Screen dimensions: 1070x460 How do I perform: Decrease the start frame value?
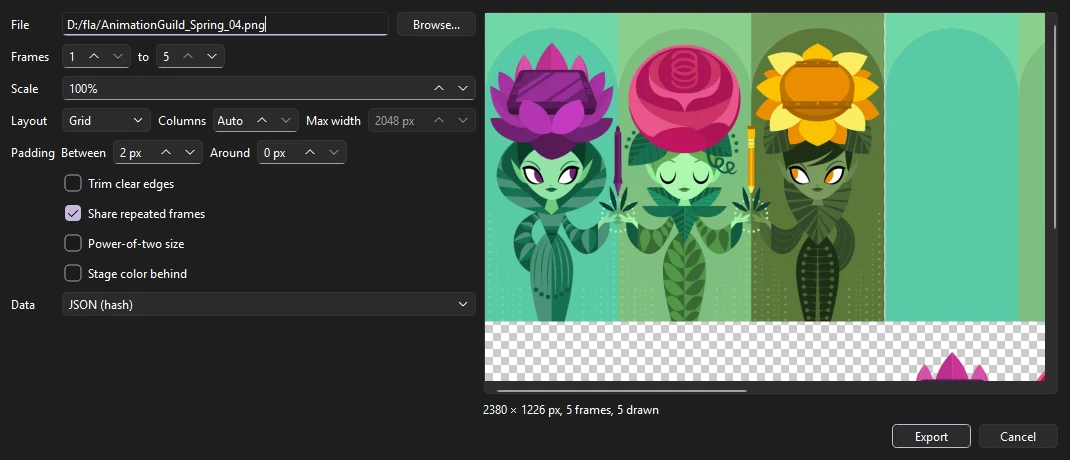[x=118, y=57]
